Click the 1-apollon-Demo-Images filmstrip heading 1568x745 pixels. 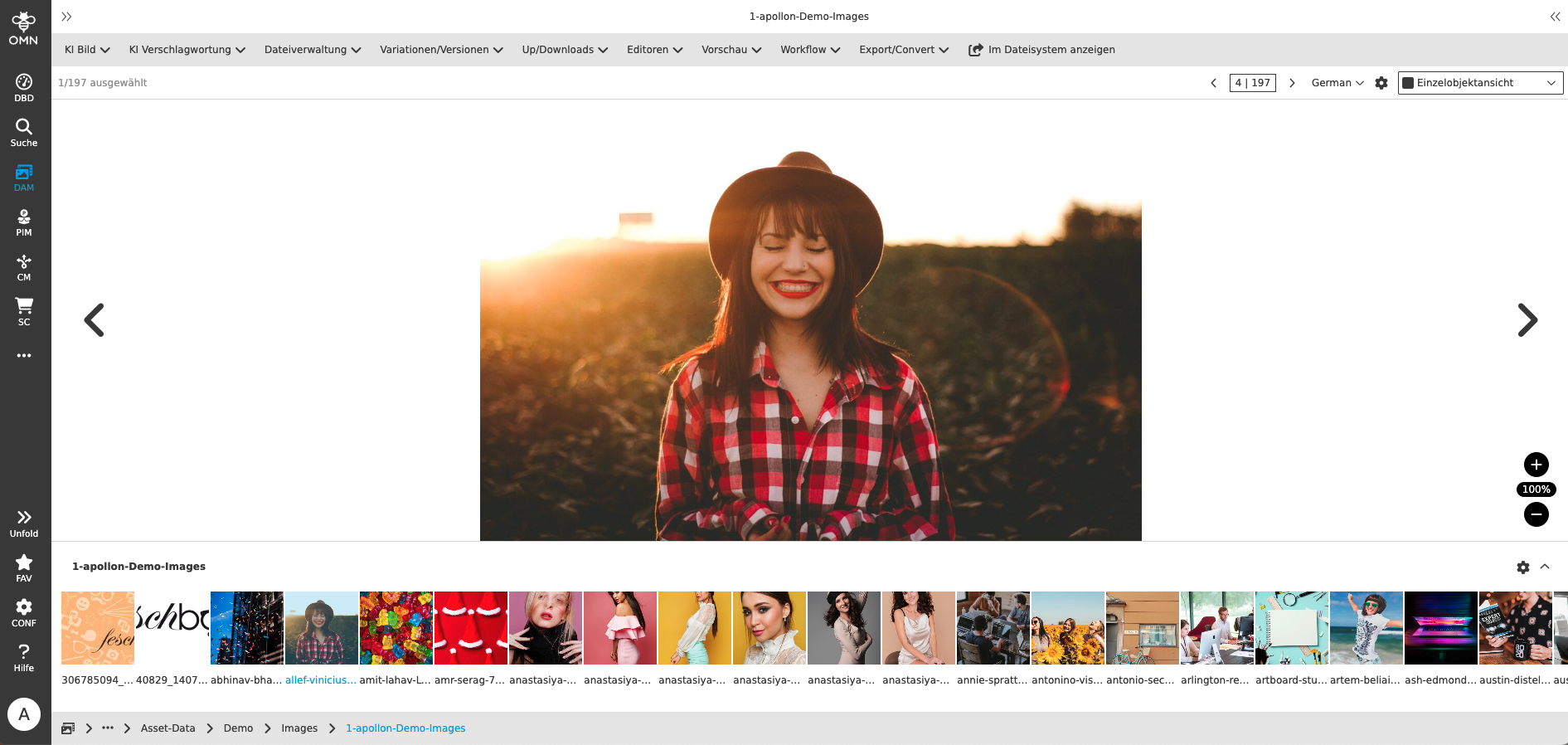(138, 567)
